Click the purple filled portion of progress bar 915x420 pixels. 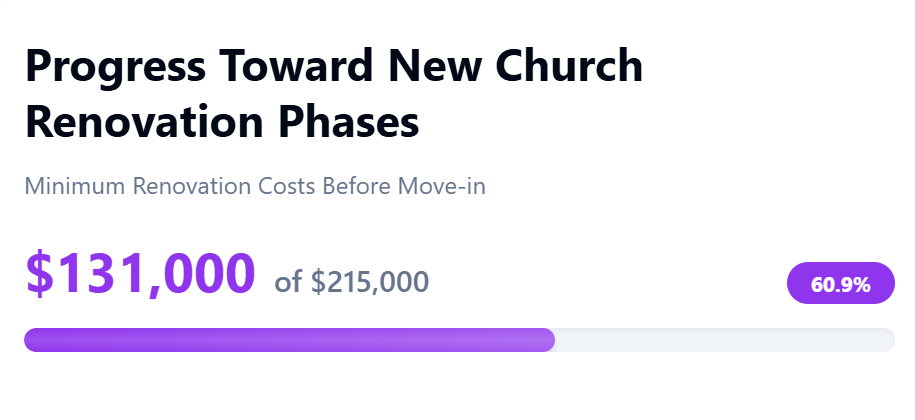tap(289, 340)
